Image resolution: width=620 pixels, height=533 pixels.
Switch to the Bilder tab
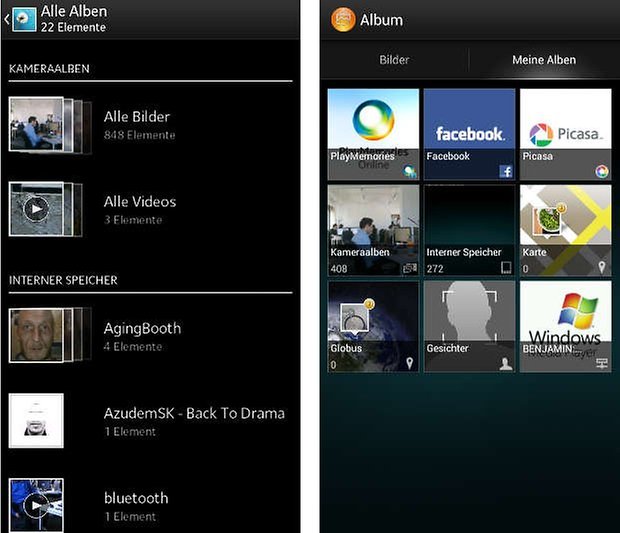(394, 60)
